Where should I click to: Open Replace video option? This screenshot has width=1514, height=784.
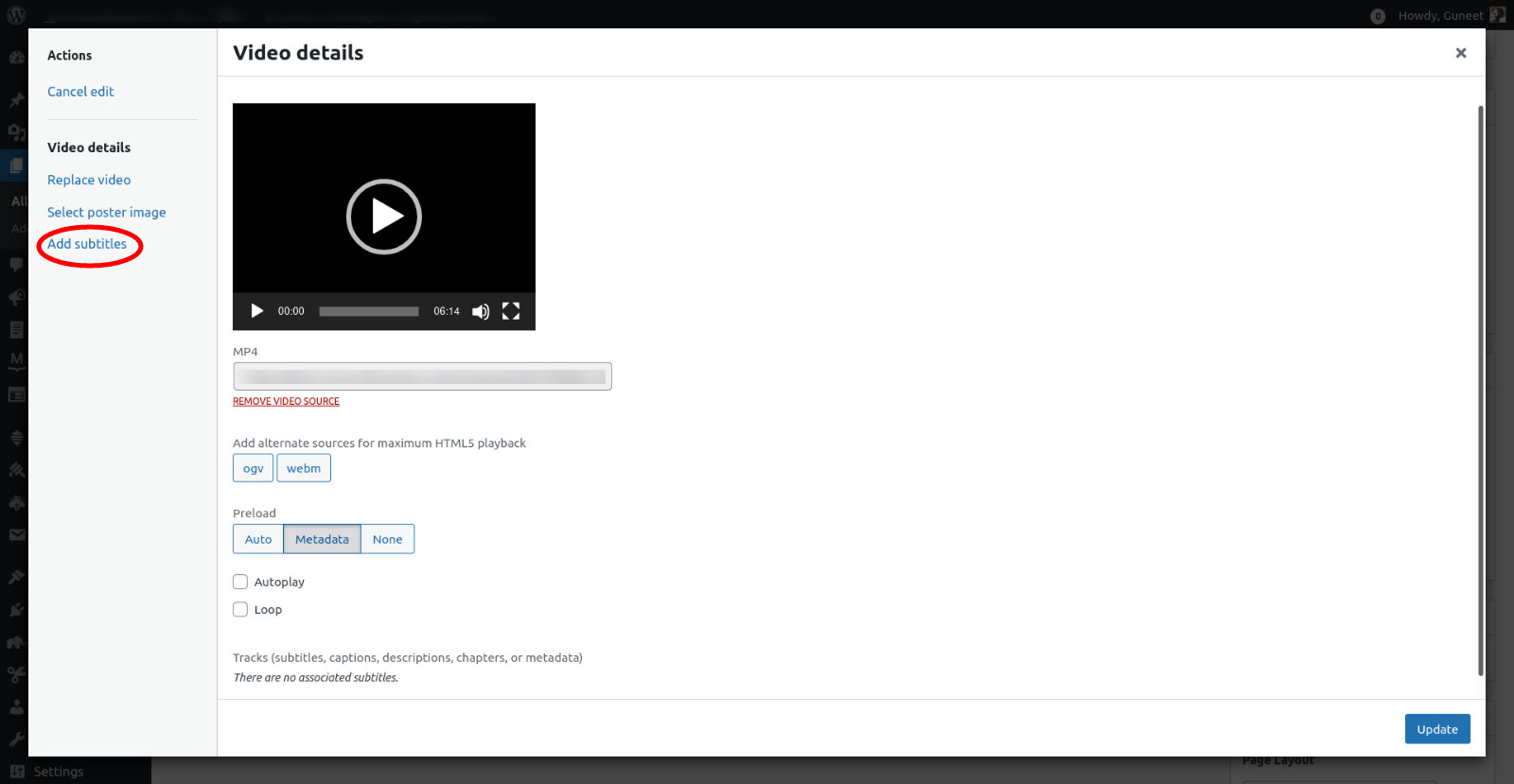[89, 180]
